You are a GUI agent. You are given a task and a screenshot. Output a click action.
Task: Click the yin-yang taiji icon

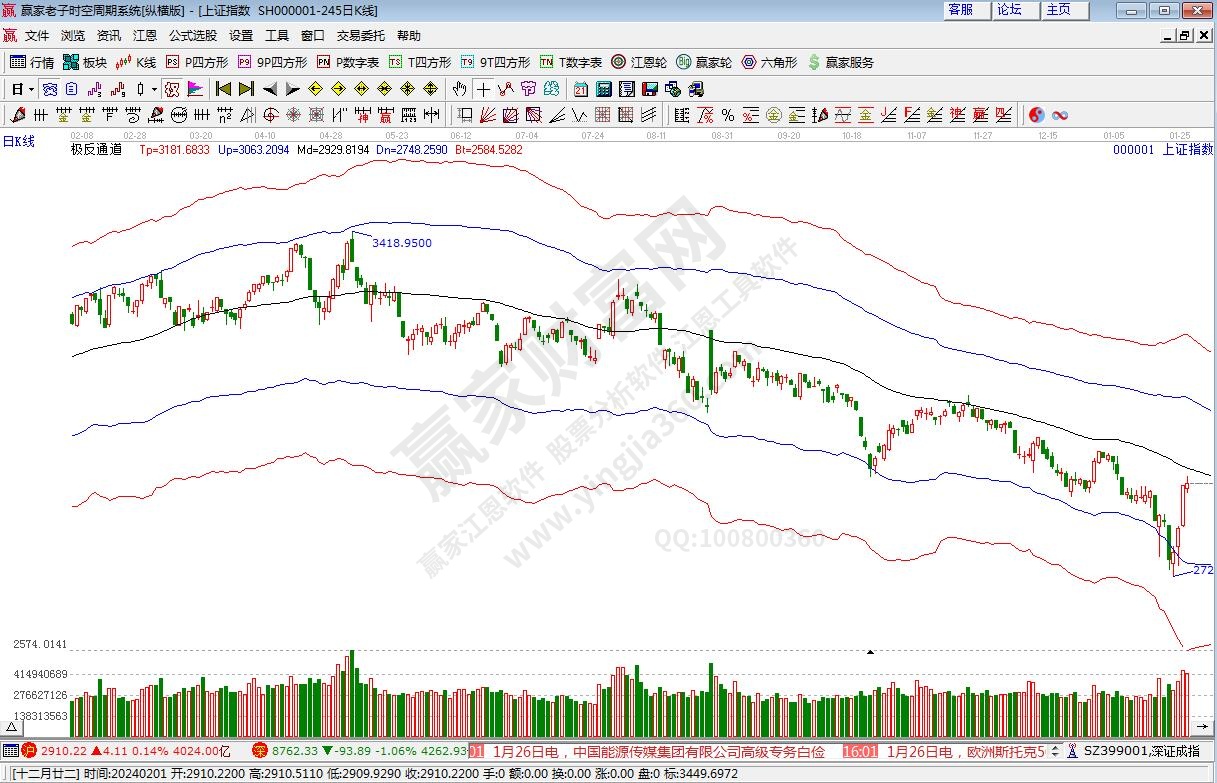point(1036,115)
